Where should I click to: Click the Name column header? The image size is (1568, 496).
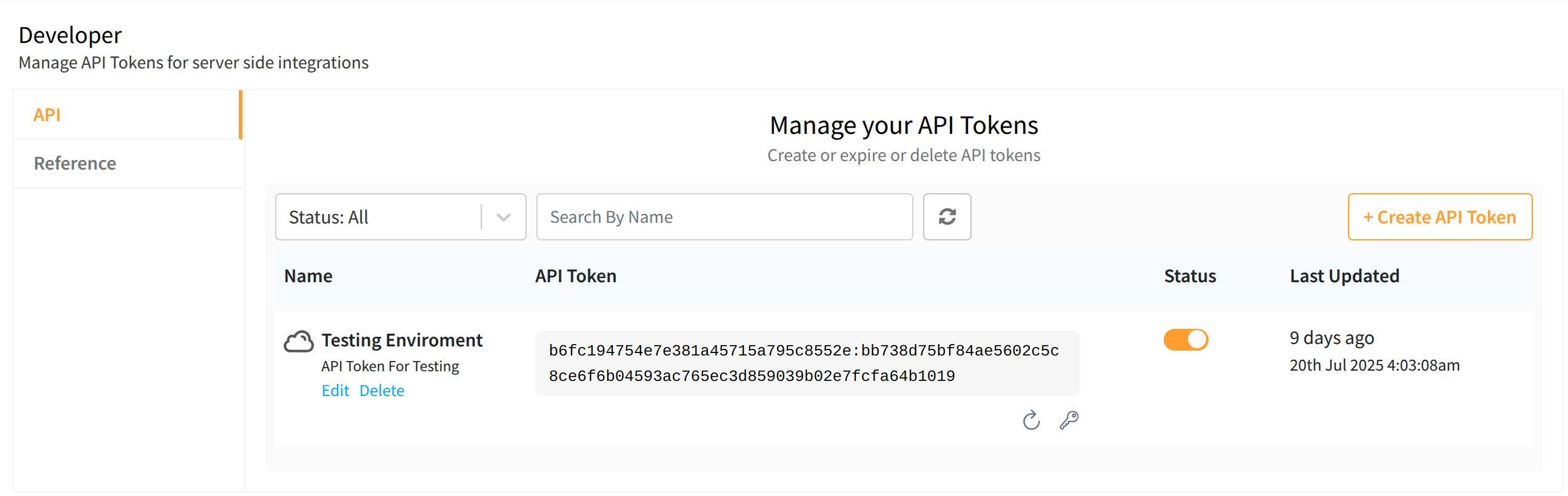(308, 276)
